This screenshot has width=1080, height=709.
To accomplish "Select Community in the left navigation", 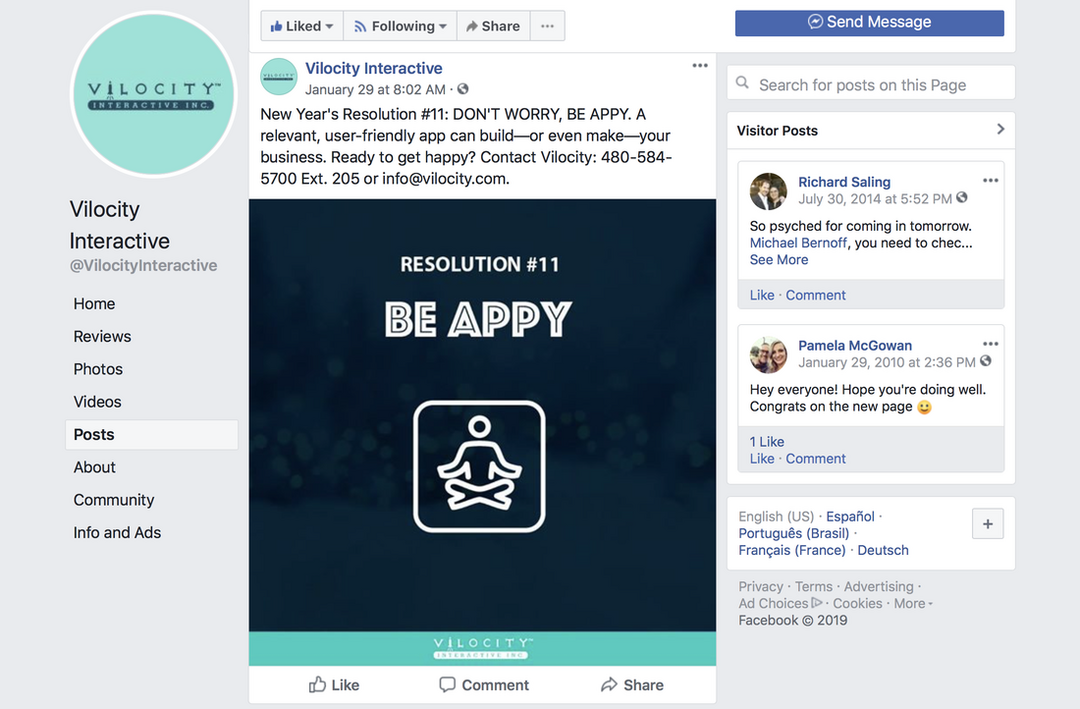I will 114,500.
